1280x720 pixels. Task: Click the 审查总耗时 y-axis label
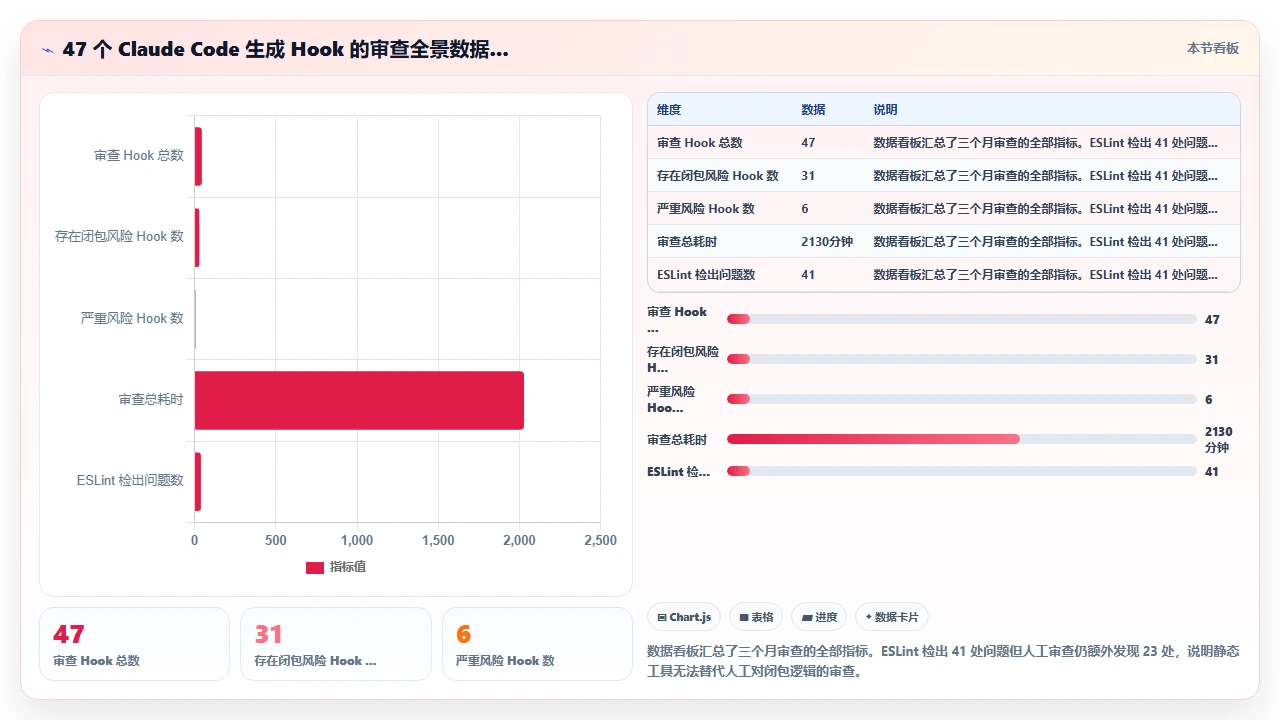click(151, 400)
